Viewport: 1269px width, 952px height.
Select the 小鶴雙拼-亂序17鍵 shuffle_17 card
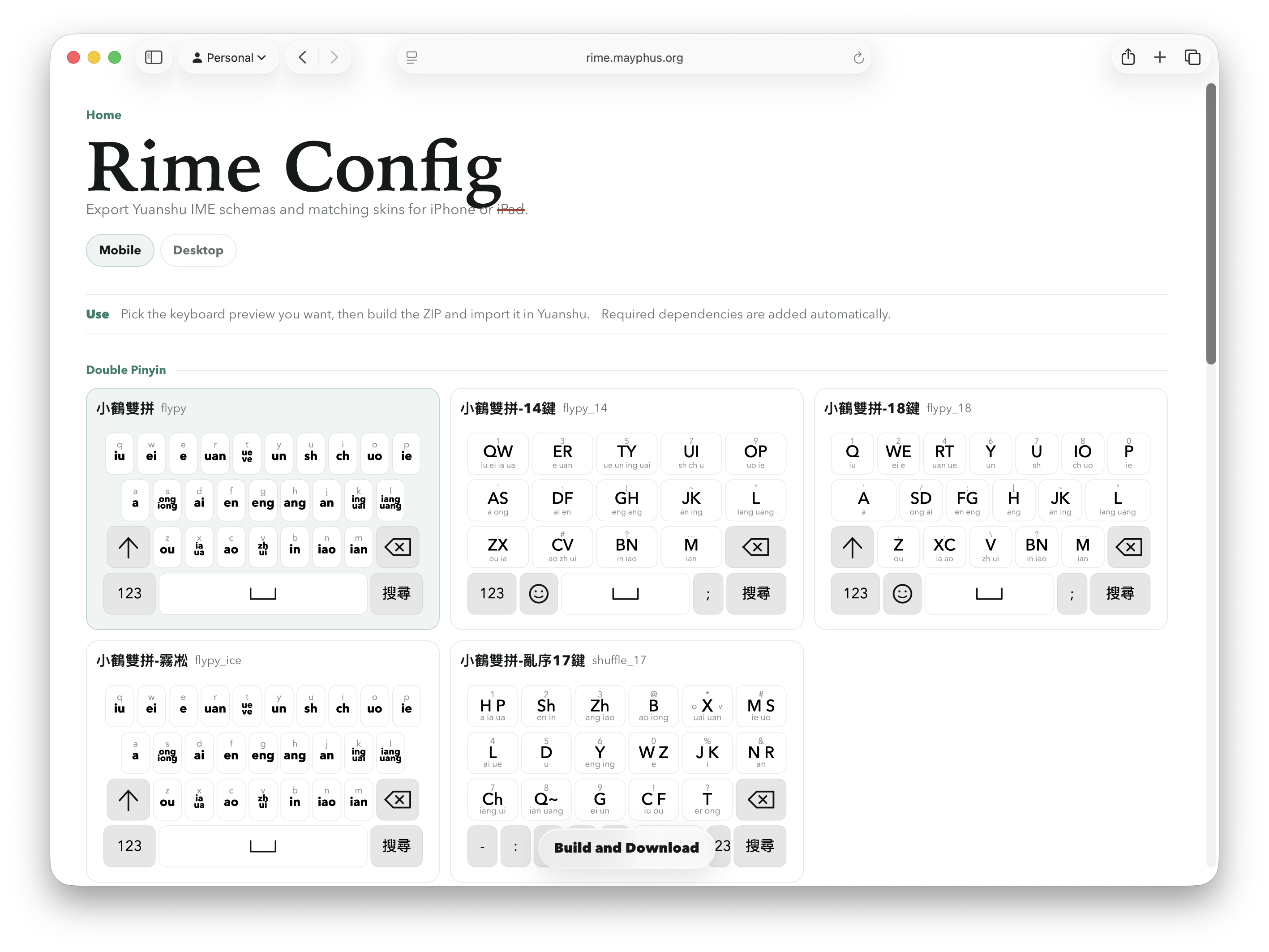coord(626,761)
